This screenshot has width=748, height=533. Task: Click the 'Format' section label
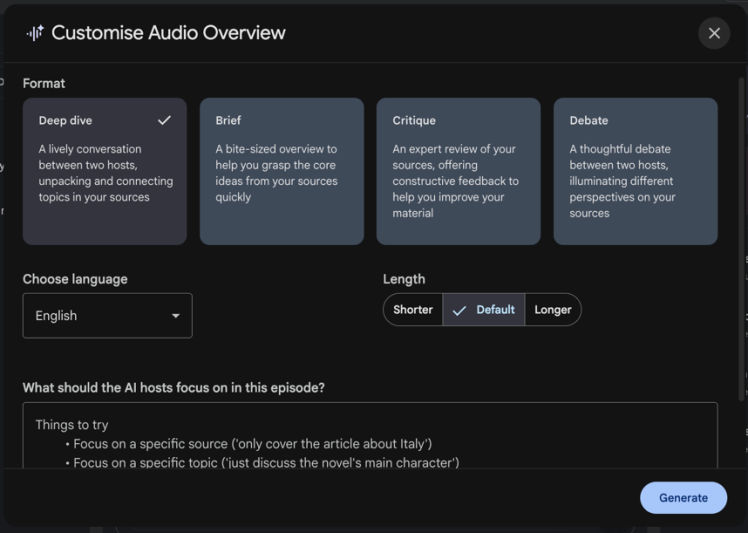click(x=44, y=84)
